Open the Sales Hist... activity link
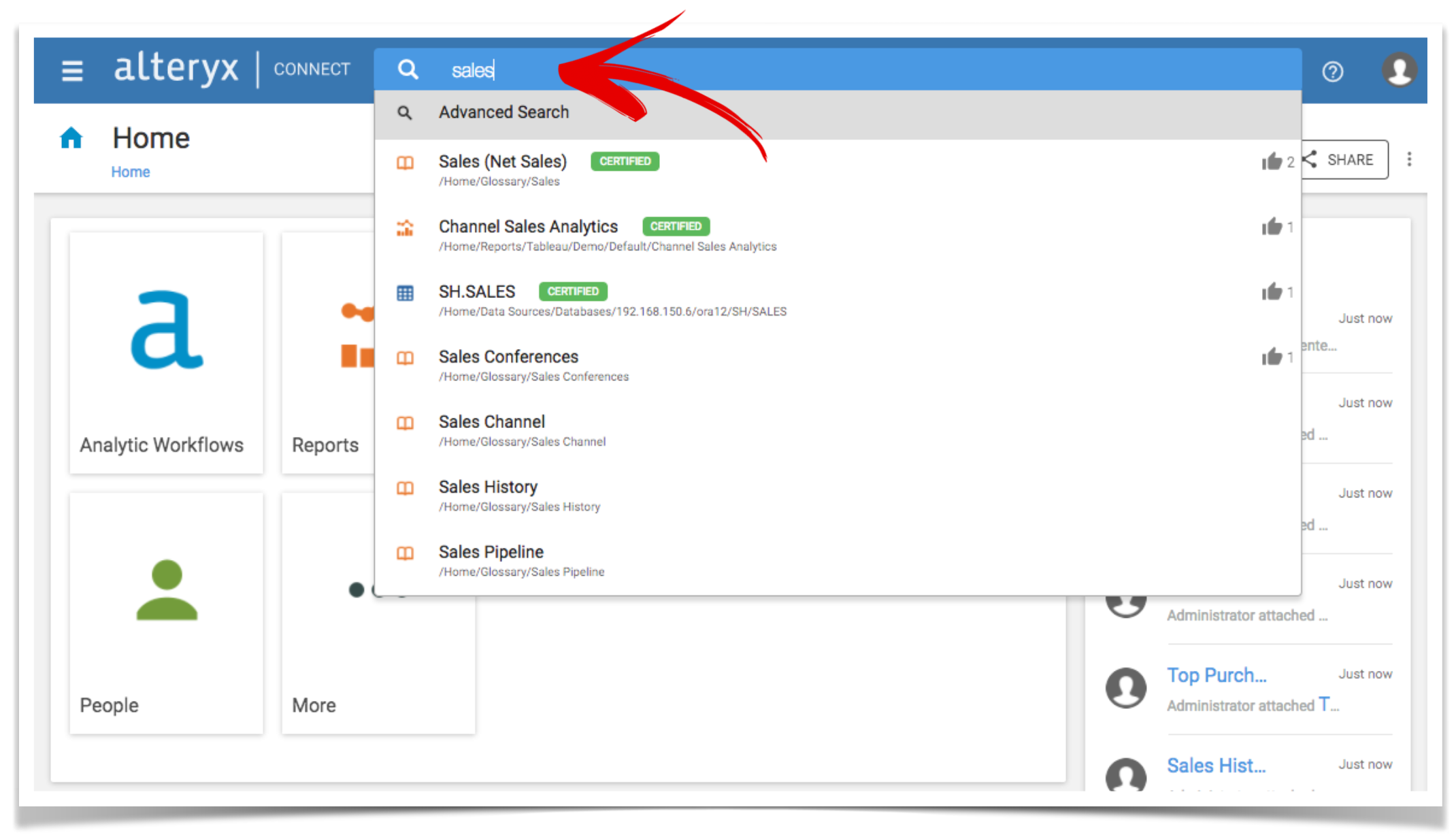 (1216, 765)
